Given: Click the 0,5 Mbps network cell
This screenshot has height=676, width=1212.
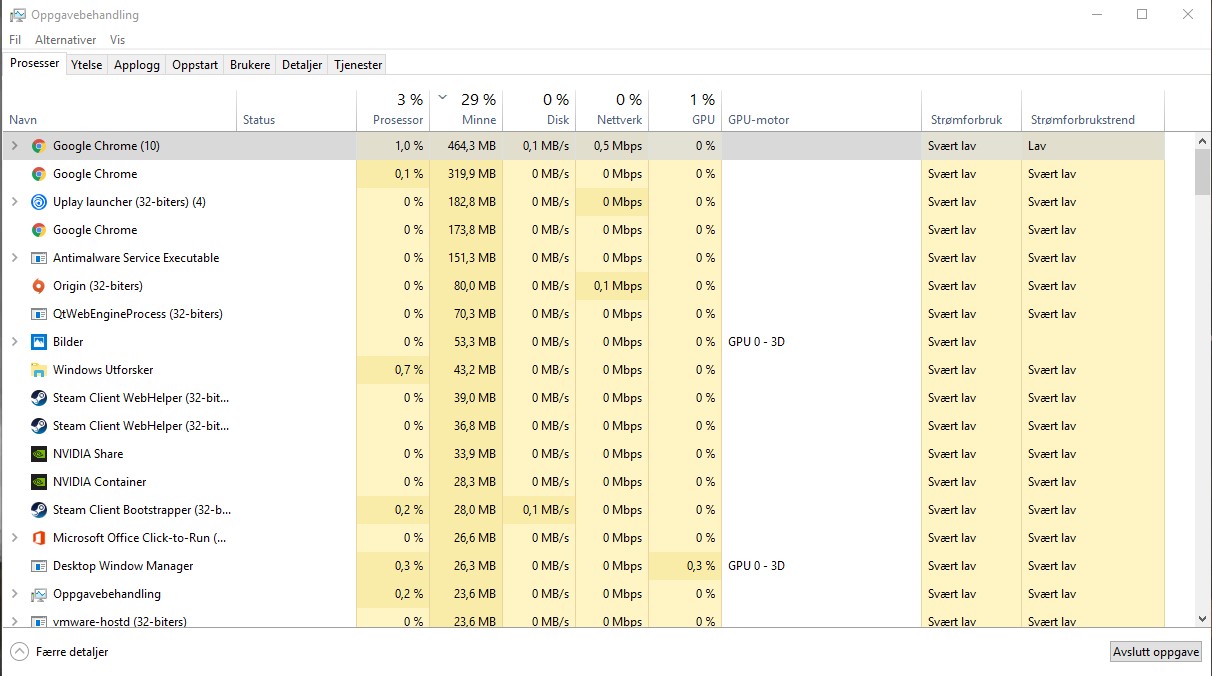Looking at the screenshot, I should [x=612, y=146].
